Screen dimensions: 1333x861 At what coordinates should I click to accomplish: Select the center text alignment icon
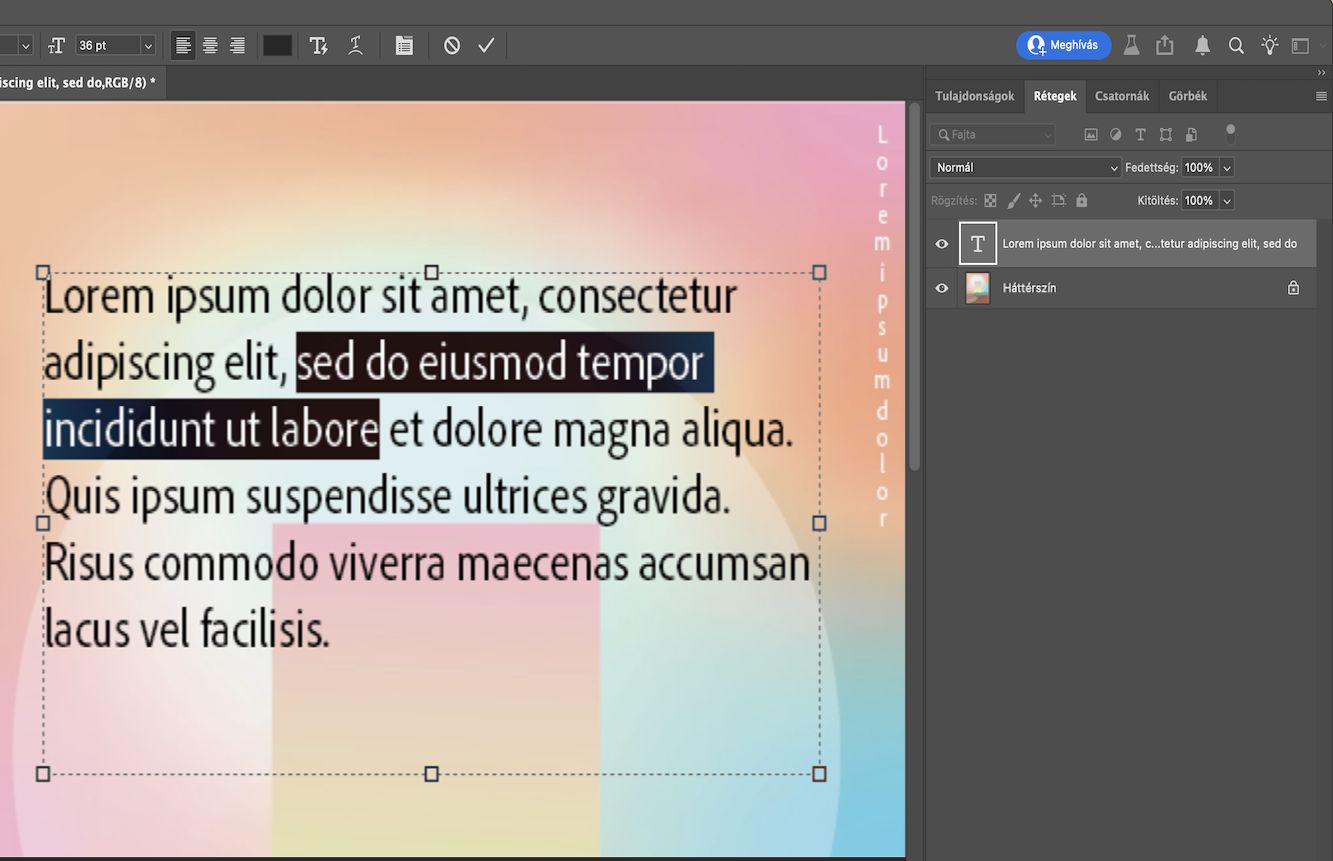click(x=210, y=45)
